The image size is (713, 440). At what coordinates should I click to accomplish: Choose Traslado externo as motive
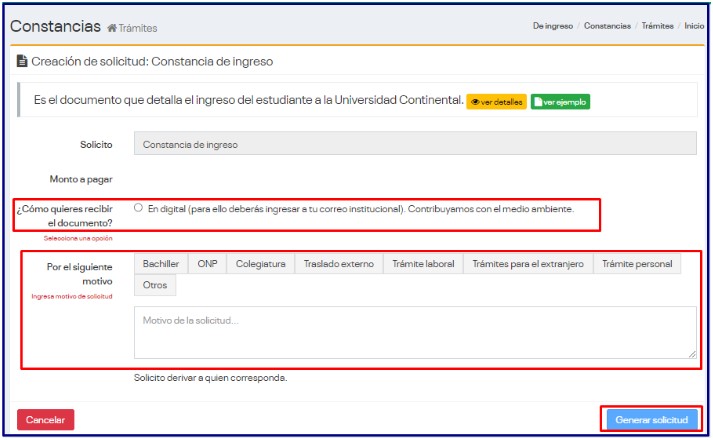click(x=338, y=264)
